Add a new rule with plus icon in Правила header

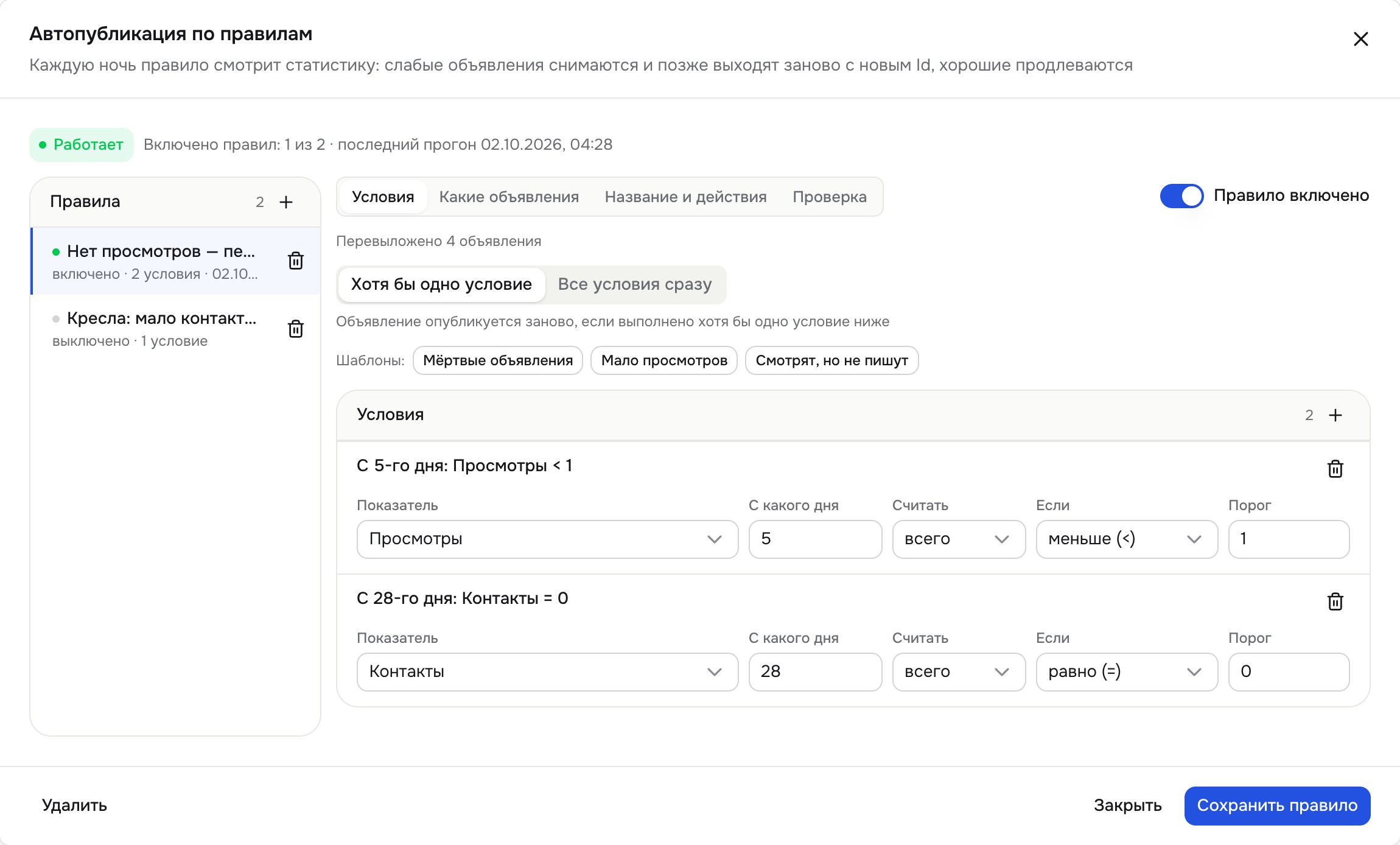(x=286, y=202)
